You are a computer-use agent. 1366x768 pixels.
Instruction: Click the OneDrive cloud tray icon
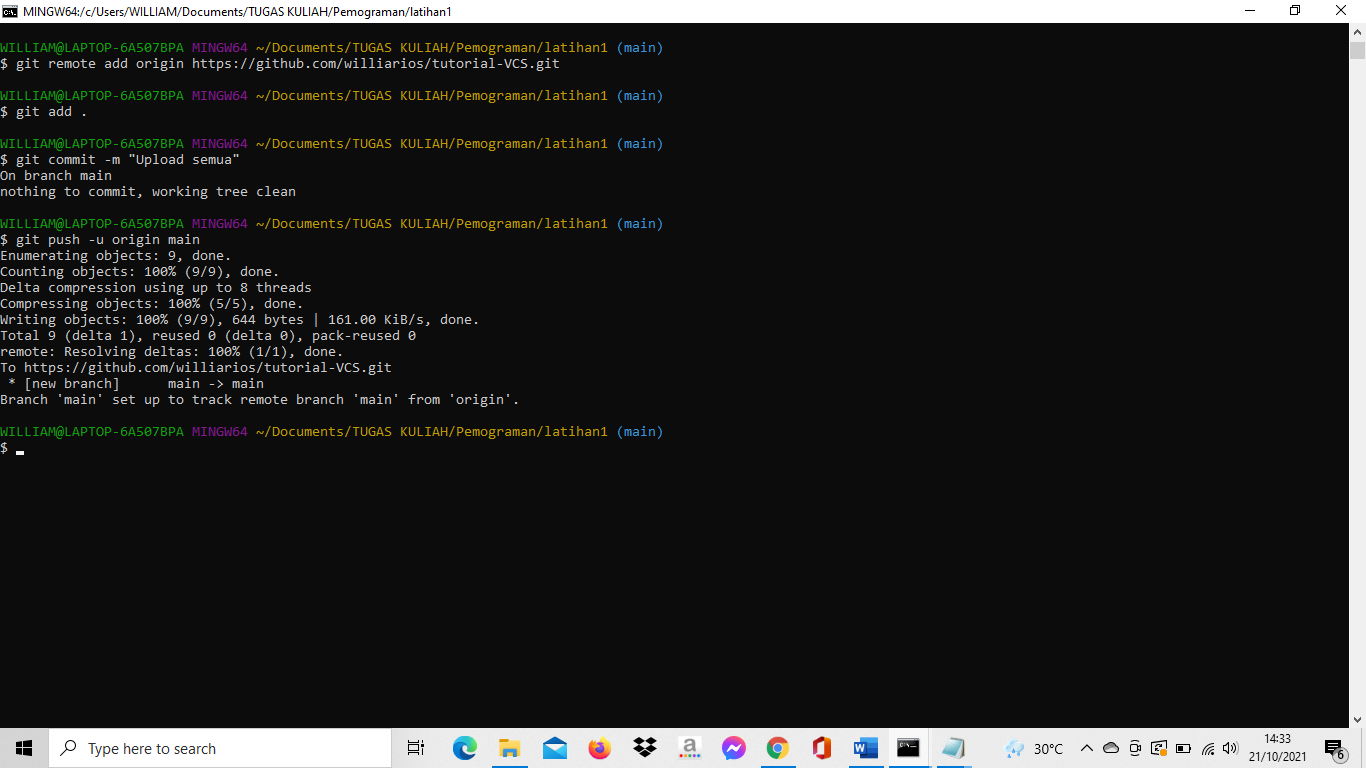pyautogui.click(x=1111, y=748)
